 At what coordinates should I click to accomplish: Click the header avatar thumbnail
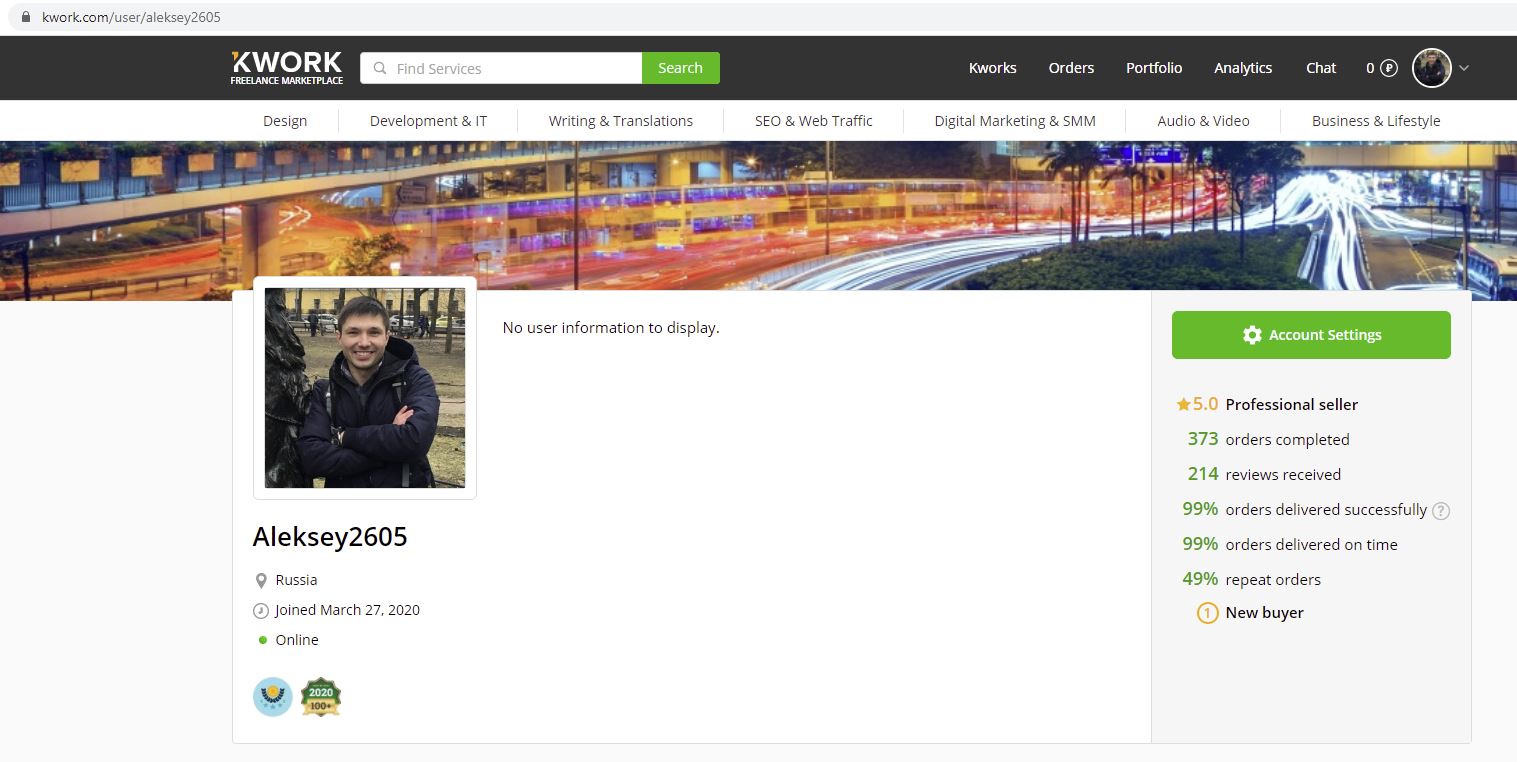click(x=1431, y=68)
